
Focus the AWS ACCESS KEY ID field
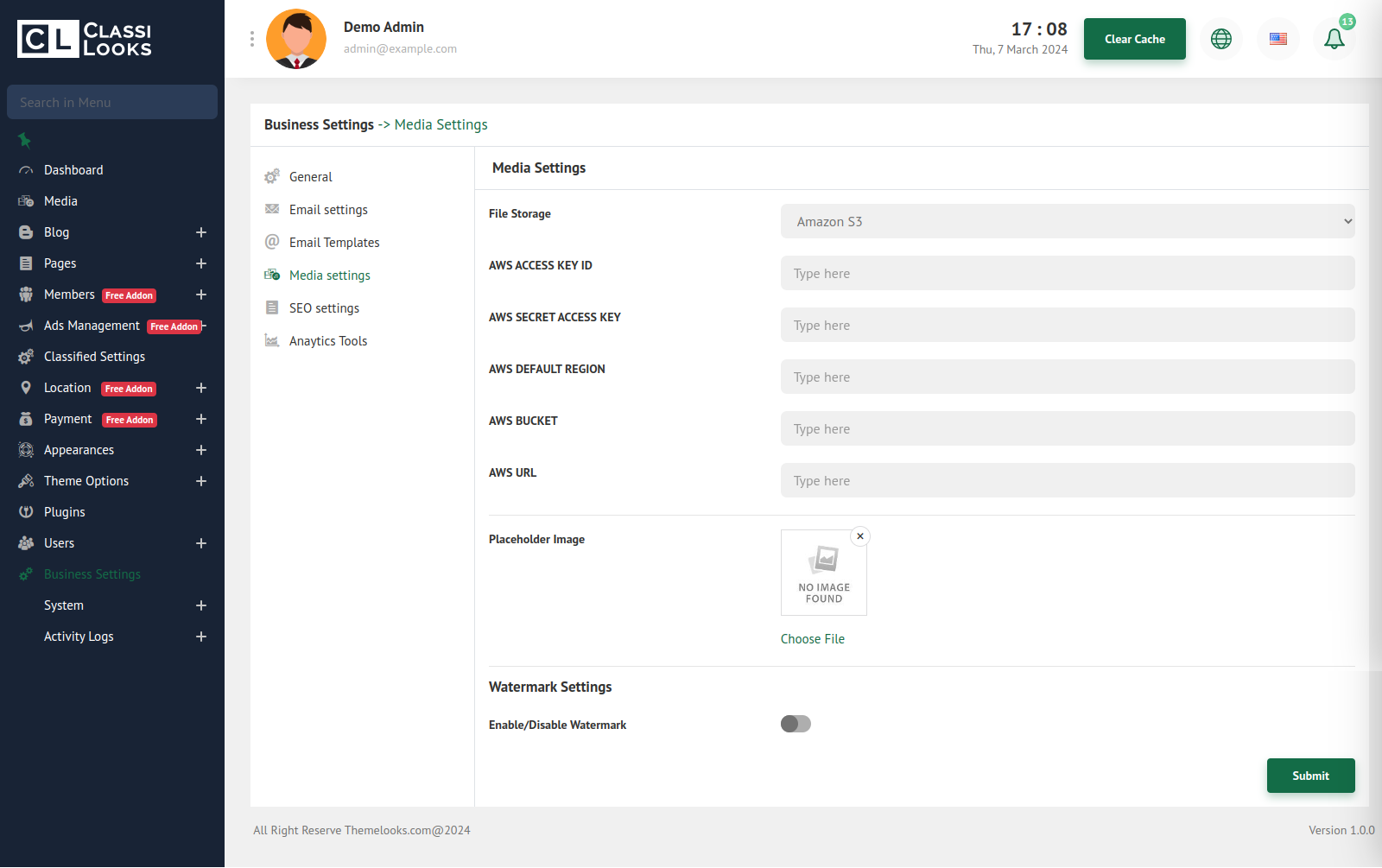coord(1067,273)
